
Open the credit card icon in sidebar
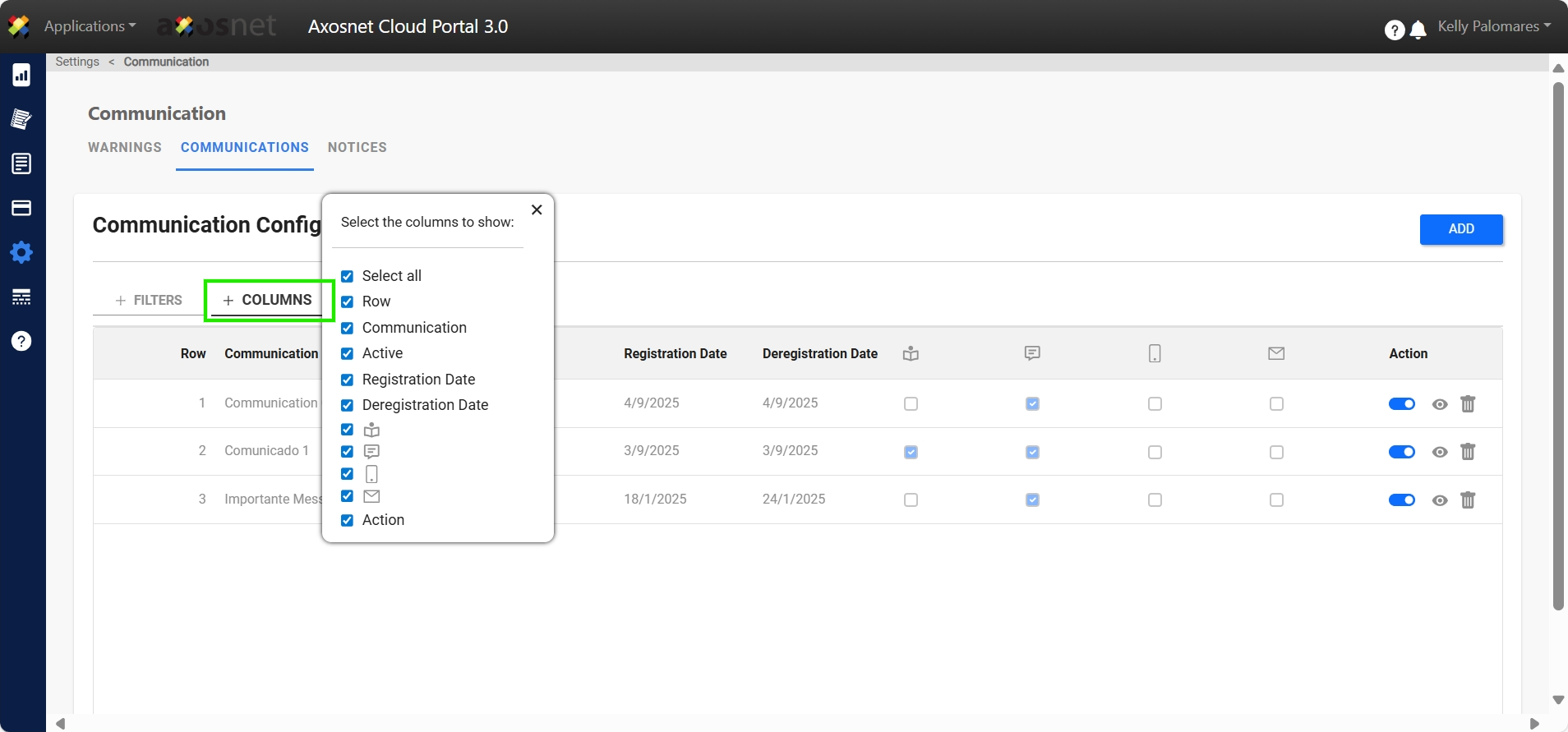click(21, 208)
